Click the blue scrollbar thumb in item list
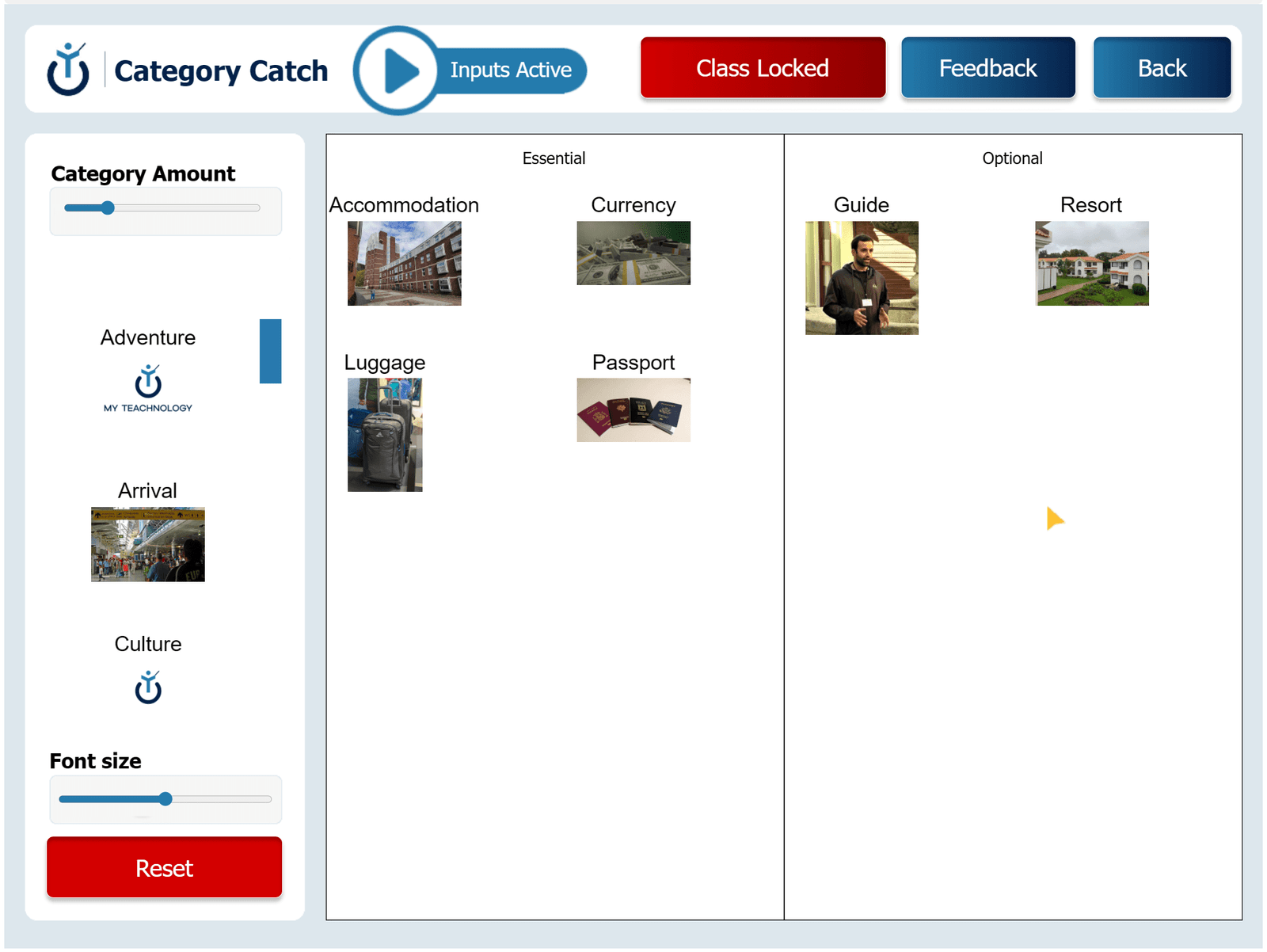Screen dimensions: 1267x952 point(271,352)
